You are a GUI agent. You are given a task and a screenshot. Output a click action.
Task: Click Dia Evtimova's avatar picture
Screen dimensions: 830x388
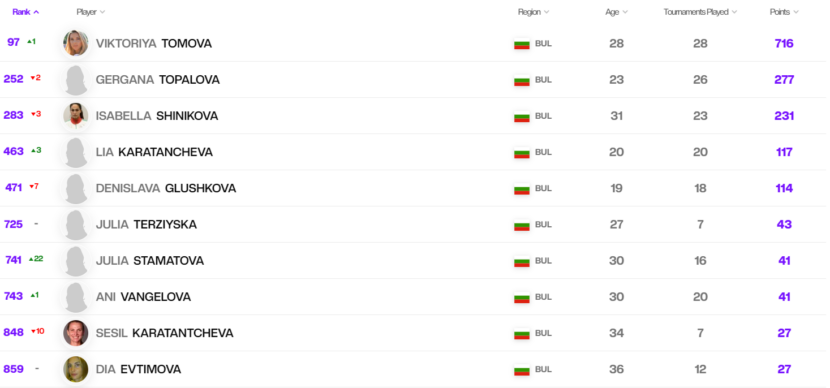(76, 369)
